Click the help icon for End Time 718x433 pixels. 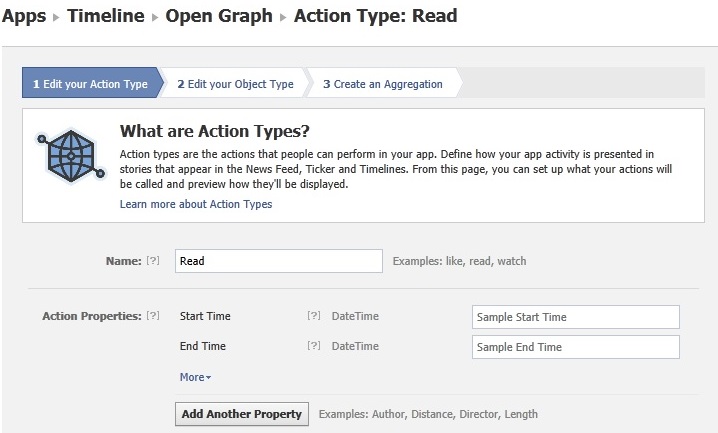click(x=314, y=346)
